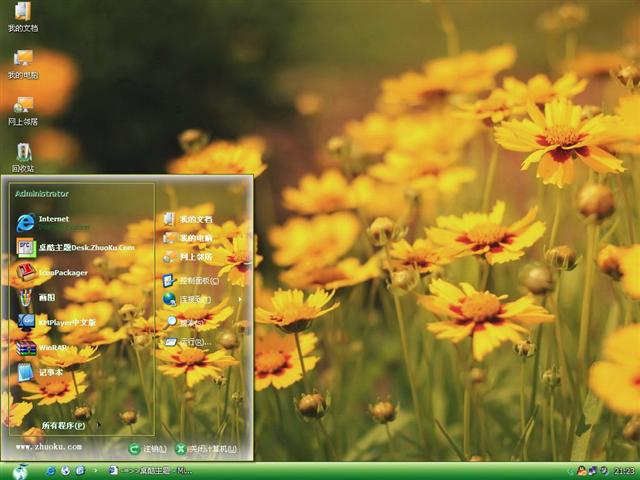Open 画图 paint program in Start menu
Image resolution: width=640 pixels, height=480 pixels.
click(36, 298)
